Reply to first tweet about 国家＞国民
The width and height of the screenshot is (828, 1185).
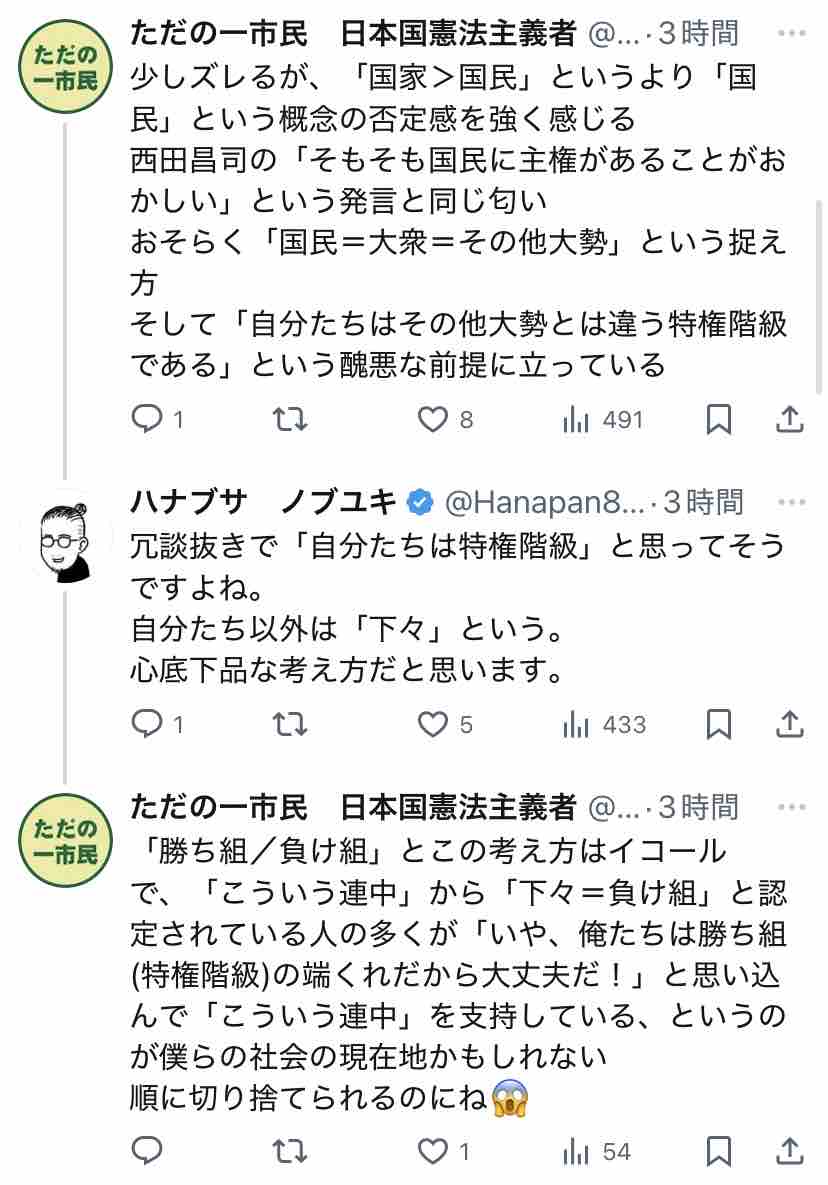pos(147,420)
